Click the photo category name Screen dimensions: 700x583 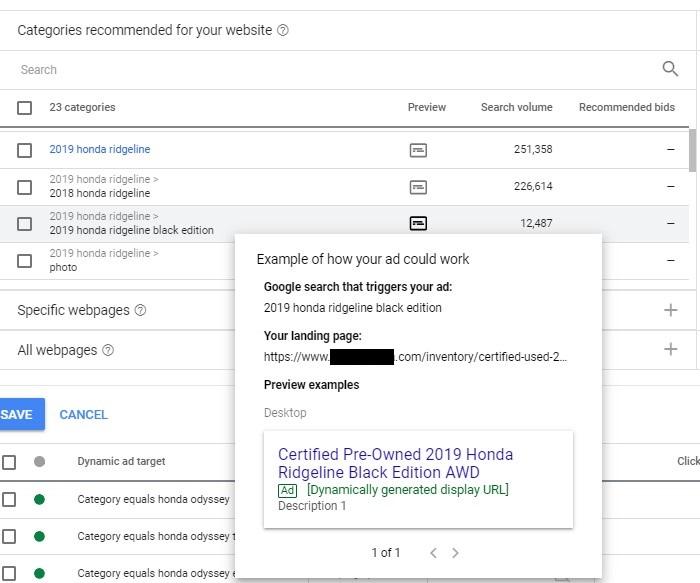click(x=63, y=267)
